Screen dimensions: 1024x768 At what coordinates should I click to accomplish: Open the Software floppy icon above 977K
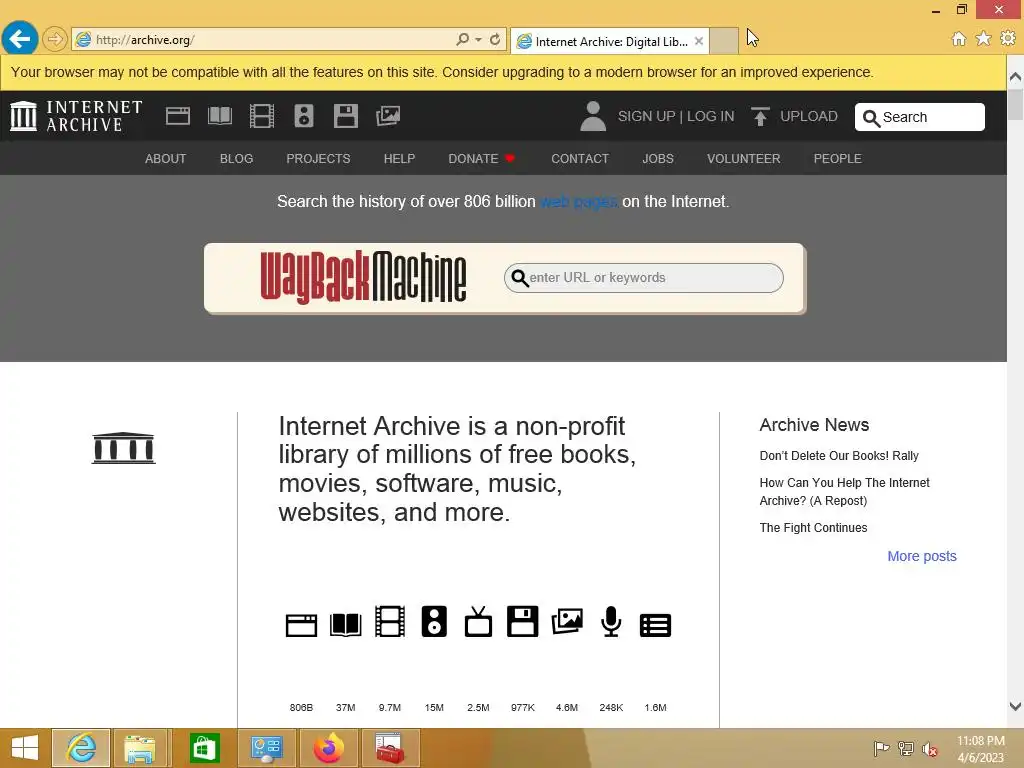click(x=522, y=621)
